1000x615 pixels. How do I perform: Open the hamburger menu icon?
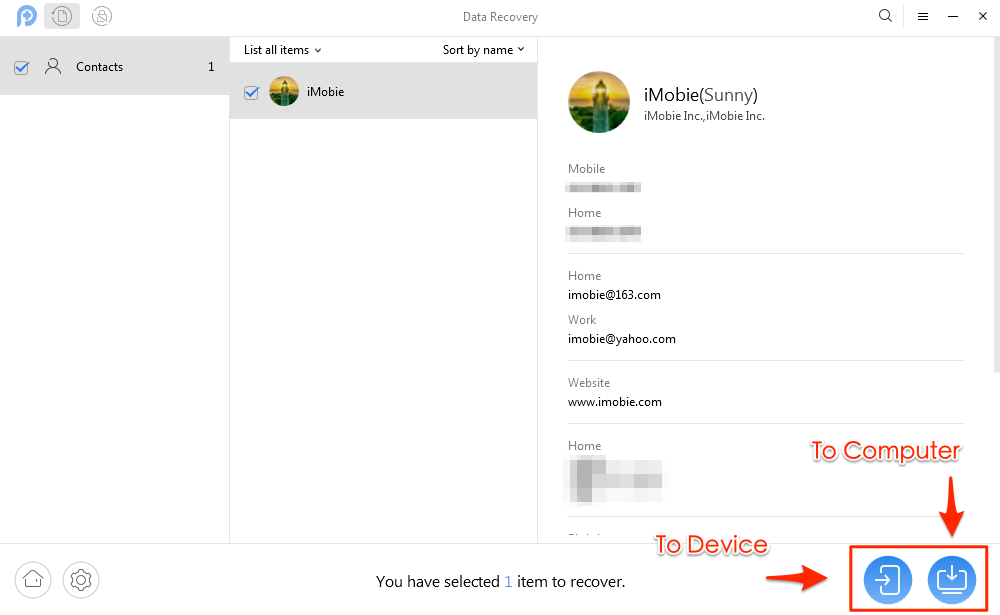tap(923, 17)
